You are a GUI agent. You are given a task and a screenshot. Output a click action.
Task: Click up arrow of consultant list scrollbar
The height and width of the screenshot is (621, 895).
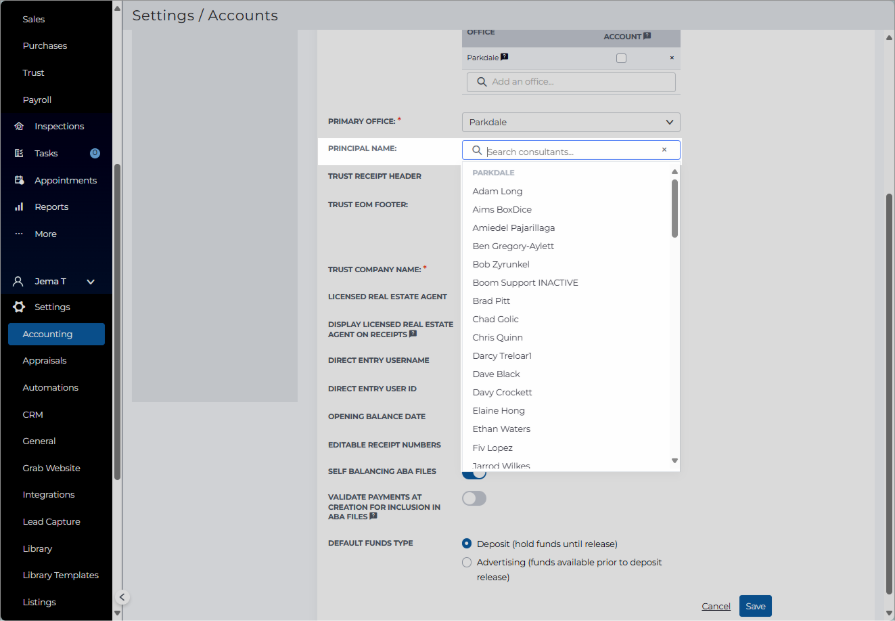(x=675, y=171)
